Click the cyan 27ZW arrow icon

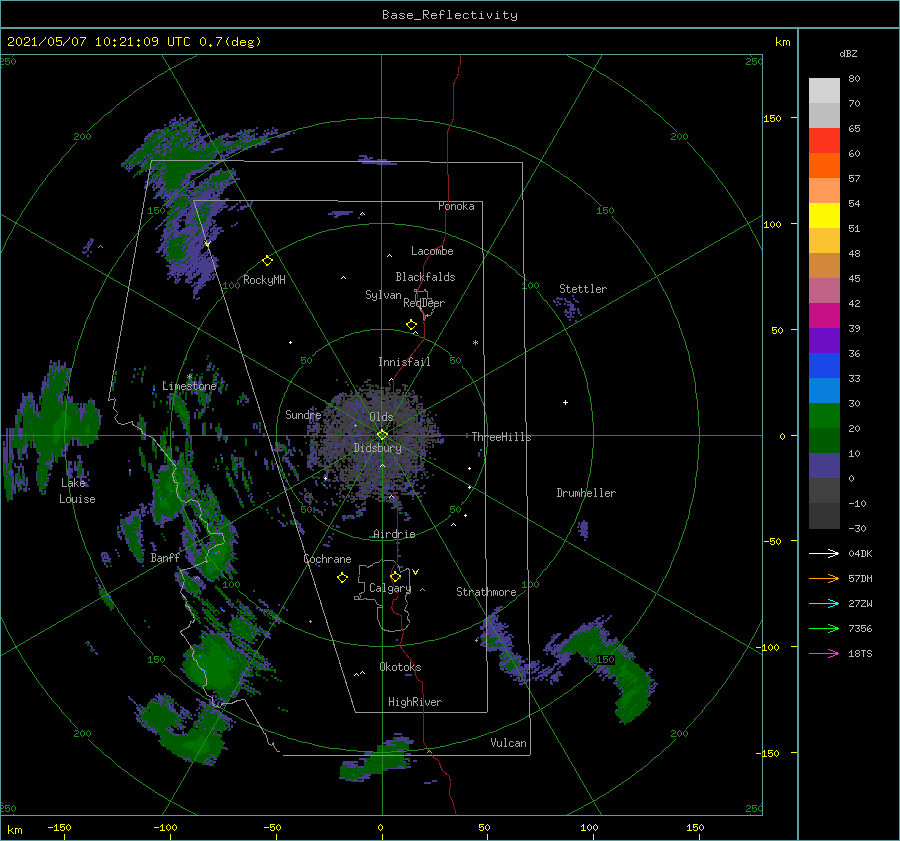pos(824,603)
